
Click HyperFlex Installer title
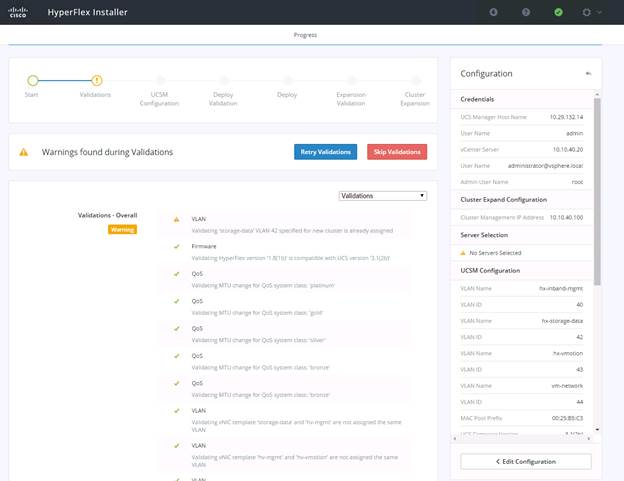click(88, 12)
